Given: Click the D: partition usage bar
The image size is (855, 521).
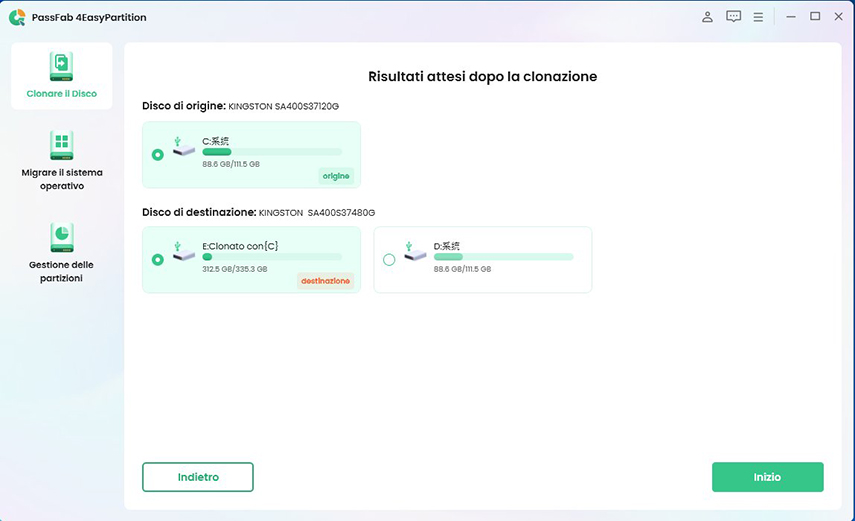Looking at the screenshot, I should 503,257.
